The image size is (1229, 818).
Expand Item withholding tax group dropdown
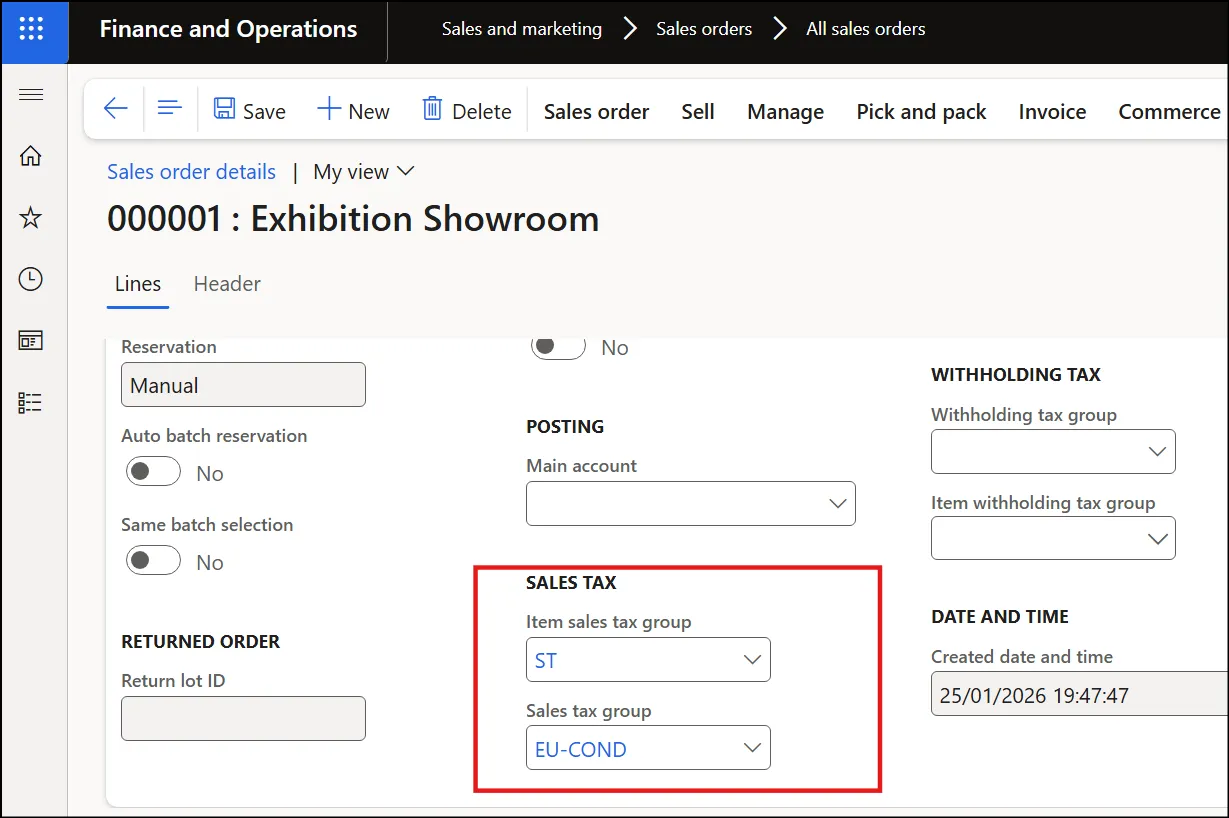(x=1158, y=539)
